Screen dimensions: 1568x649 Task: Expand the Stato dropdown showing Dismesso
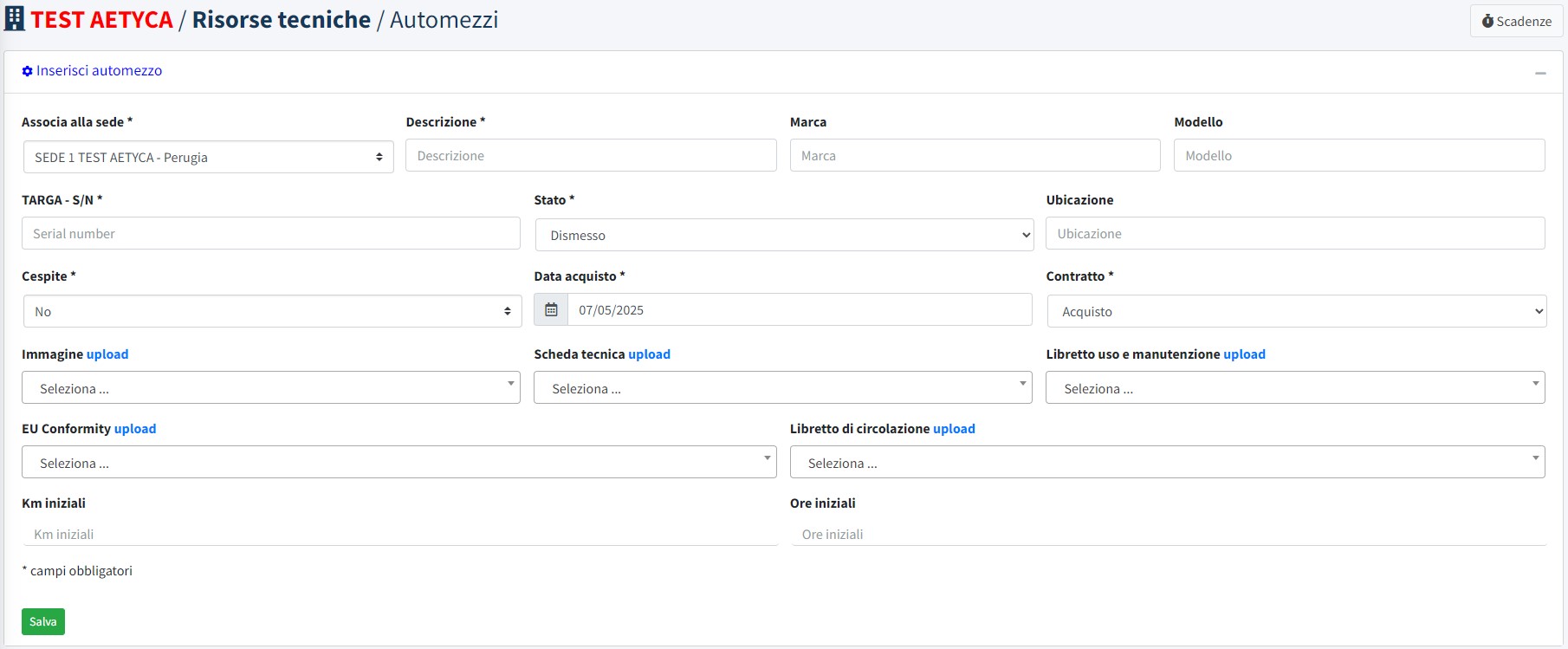tap(784, 235)
